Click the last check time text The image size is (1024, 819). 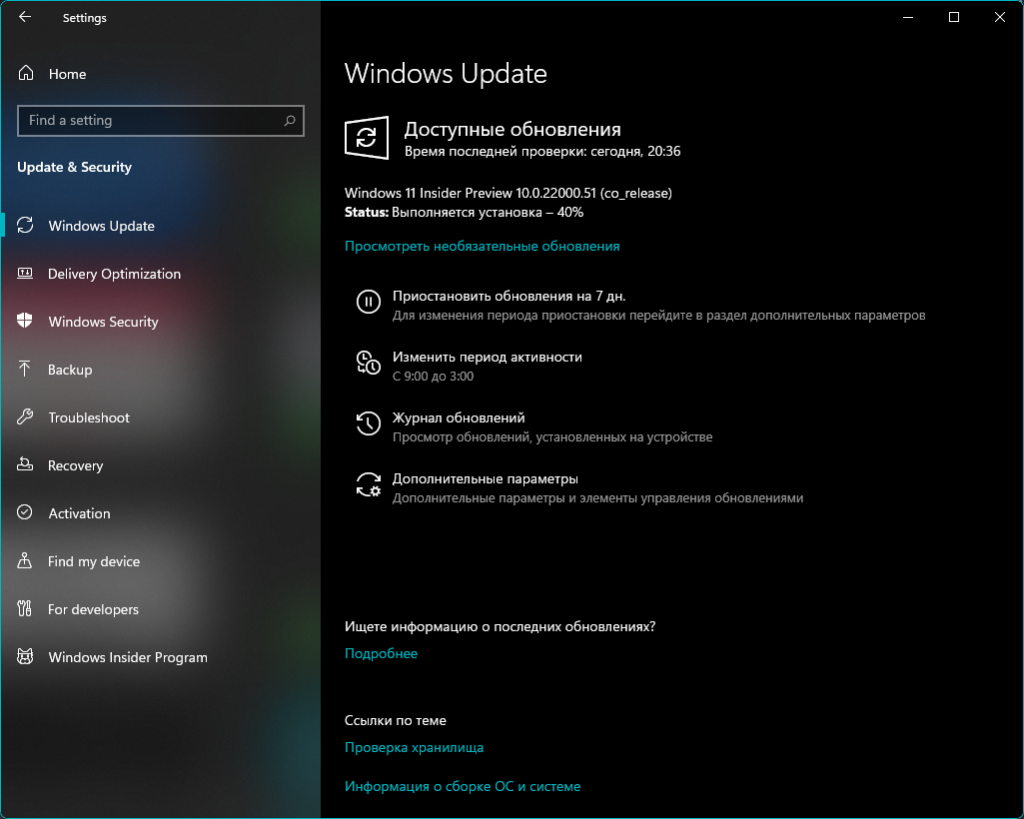[542, 151]
